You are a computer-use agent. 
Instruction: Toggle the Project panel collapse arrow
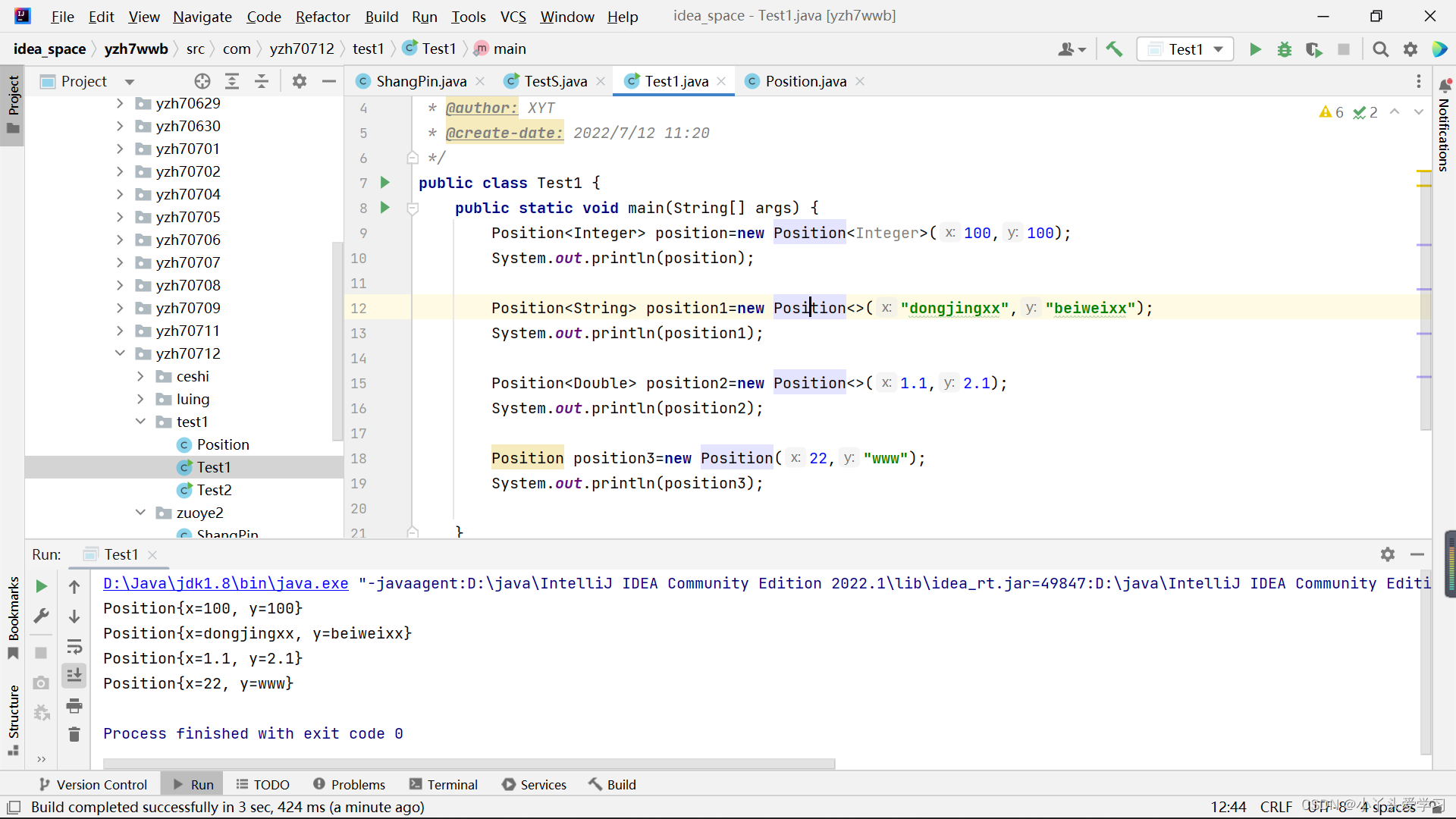(x=328, y=80)
